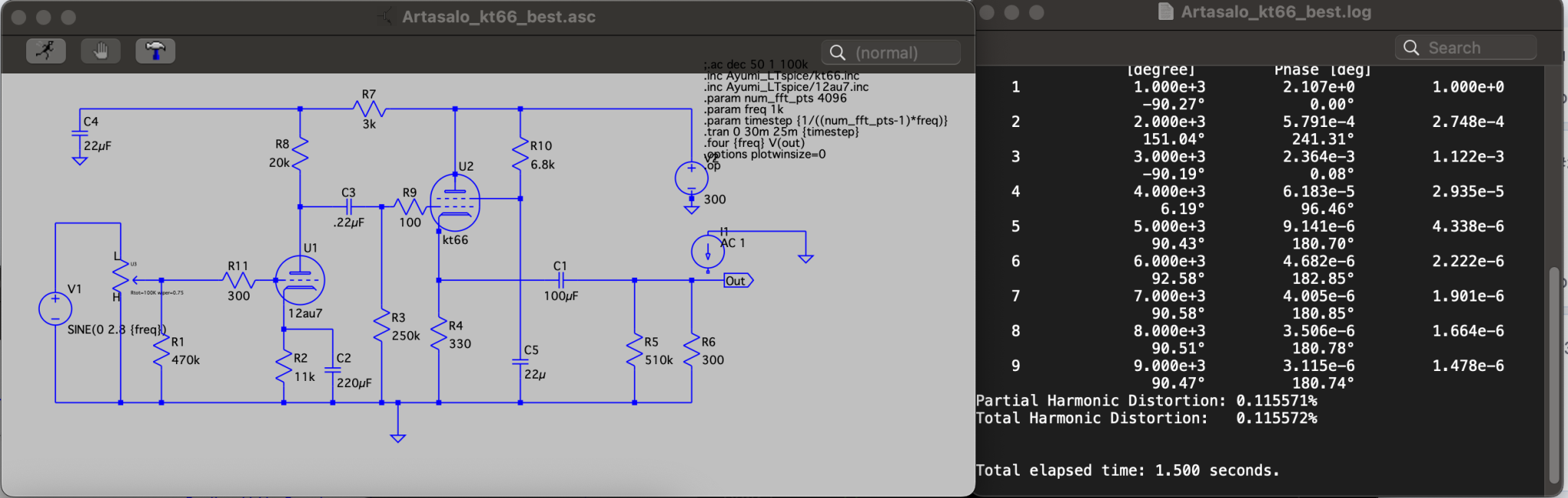Screen dimensions: 1568x498
Task: Click the 2.364e-3 third harmonic value
Action: [x=1318, y=157]
